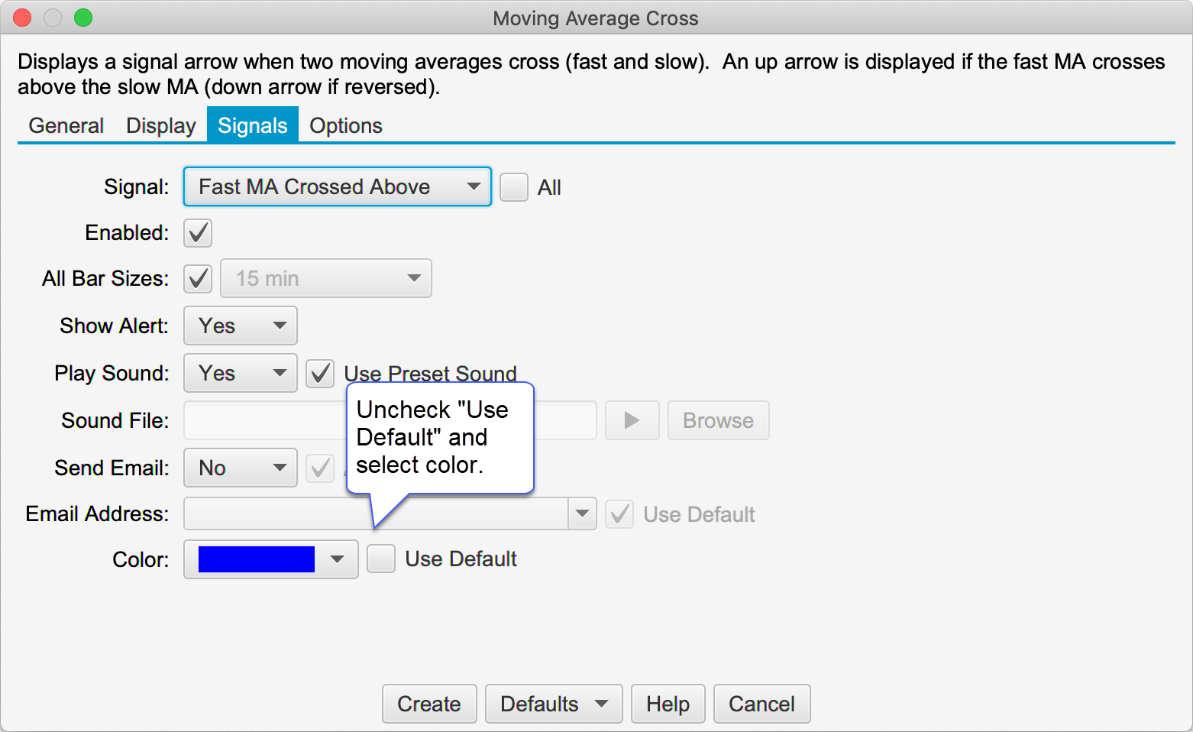Expand the Signal dropdown list
Screen dimensions: 1193x732
(337, 187)
